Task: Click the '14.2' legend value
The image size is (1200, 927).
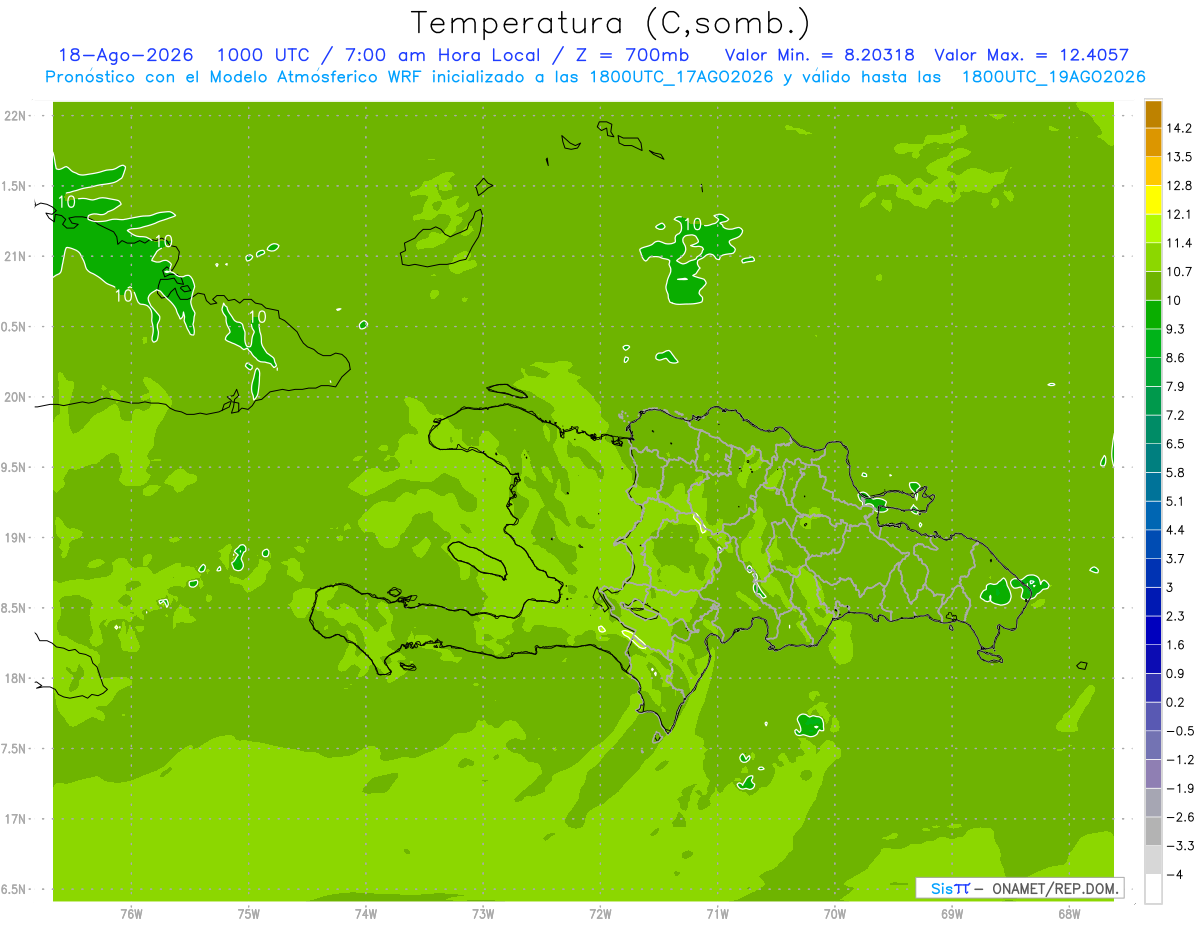Action: point(1179,128)
